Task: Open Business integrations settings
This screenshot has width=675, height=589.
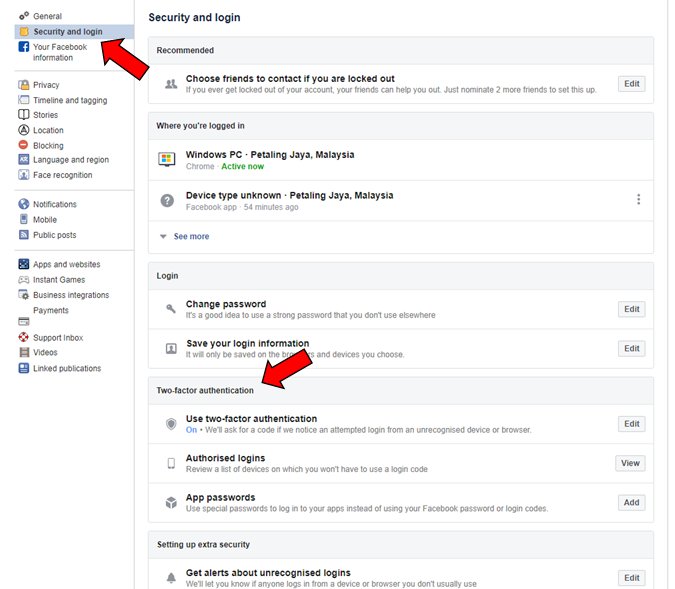Action: click(x=71, y=295)
